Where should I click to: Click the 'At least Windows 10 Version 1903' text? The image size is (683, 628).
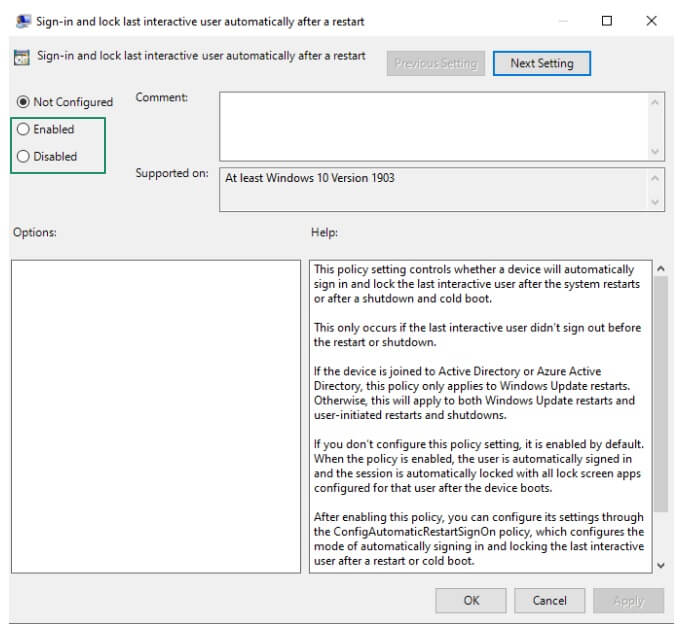coord(310,178)
